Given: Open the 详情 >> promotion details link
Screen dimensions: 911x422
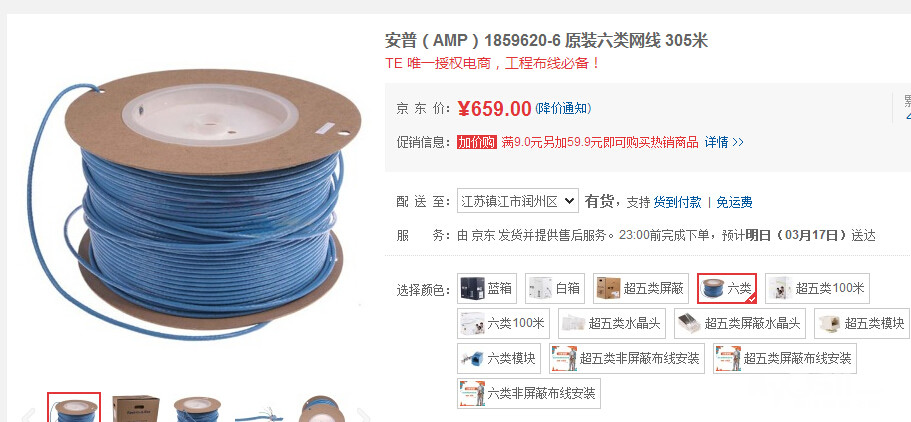Looking at the screenshot, I should (x=724, y=142).
